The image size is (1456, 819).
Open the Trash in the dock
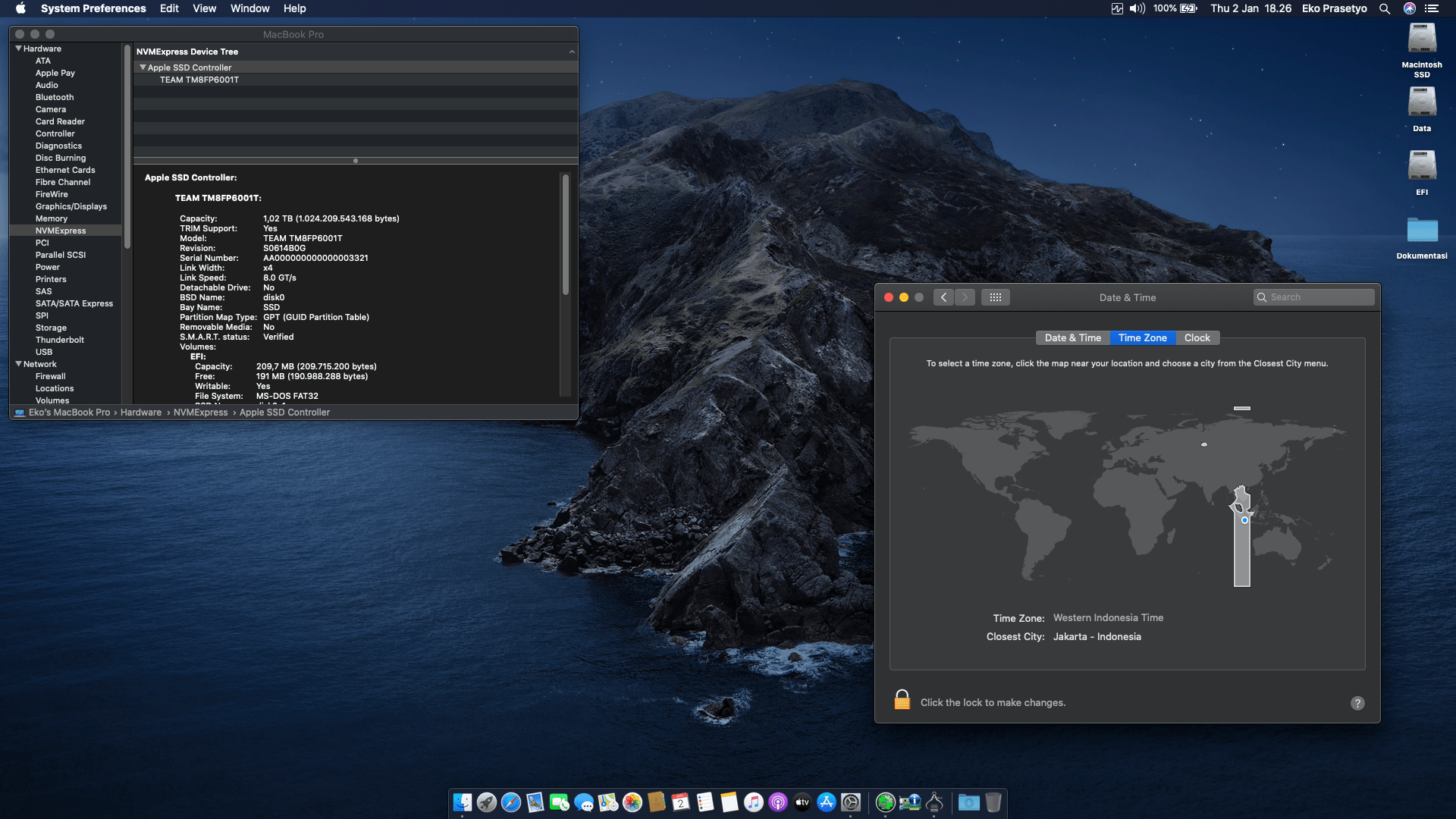point(993,802)
